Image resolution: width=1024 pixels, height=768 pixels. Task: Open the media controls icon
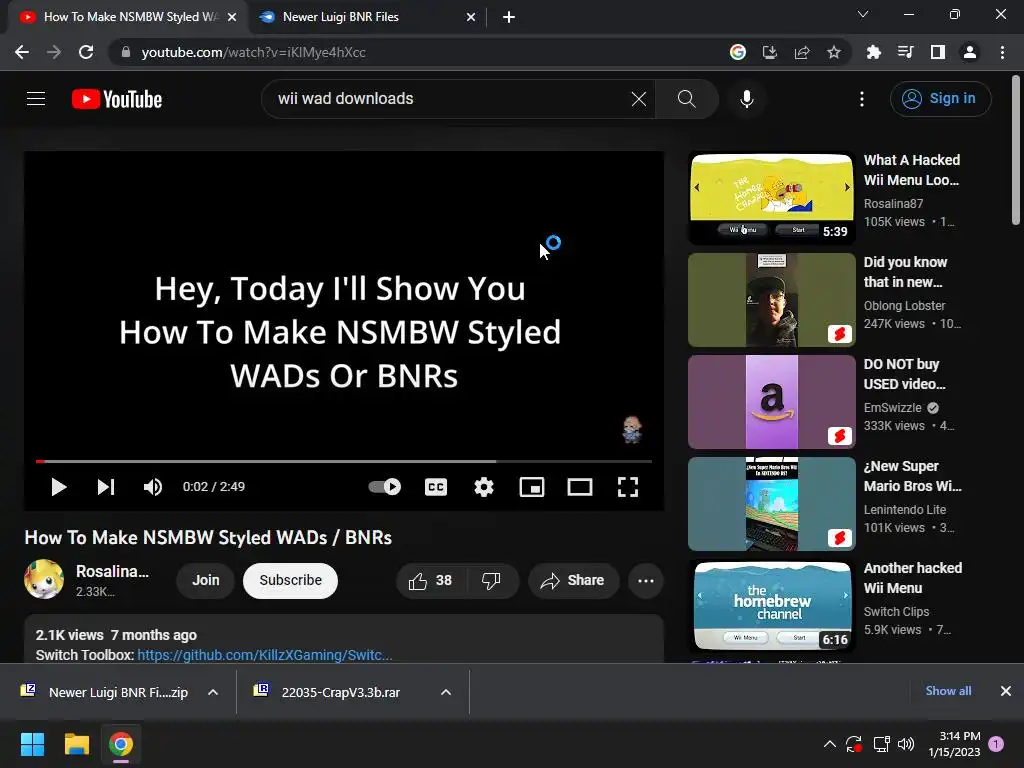[905, 52]
